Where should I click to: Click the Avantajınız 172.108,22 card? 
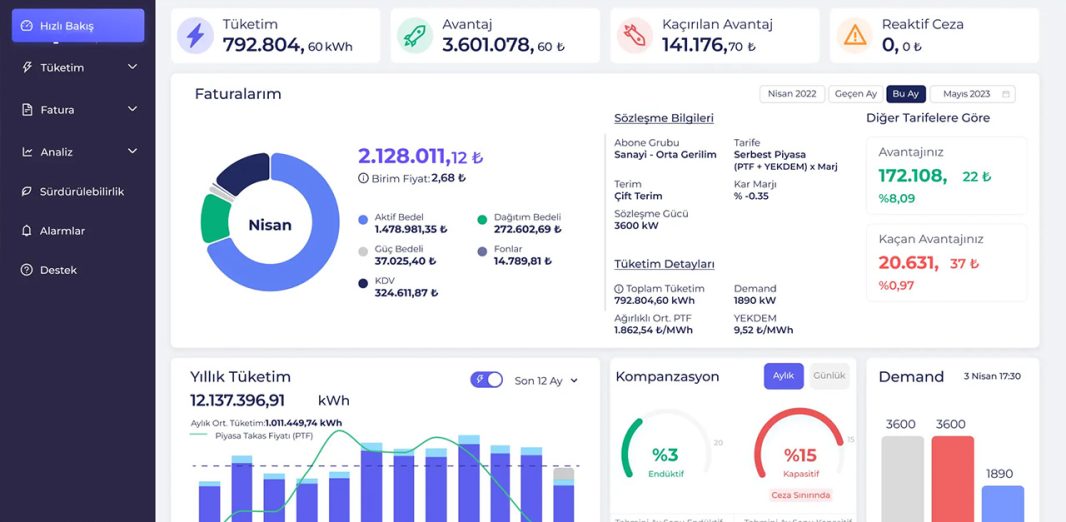(x=946, y=175)
